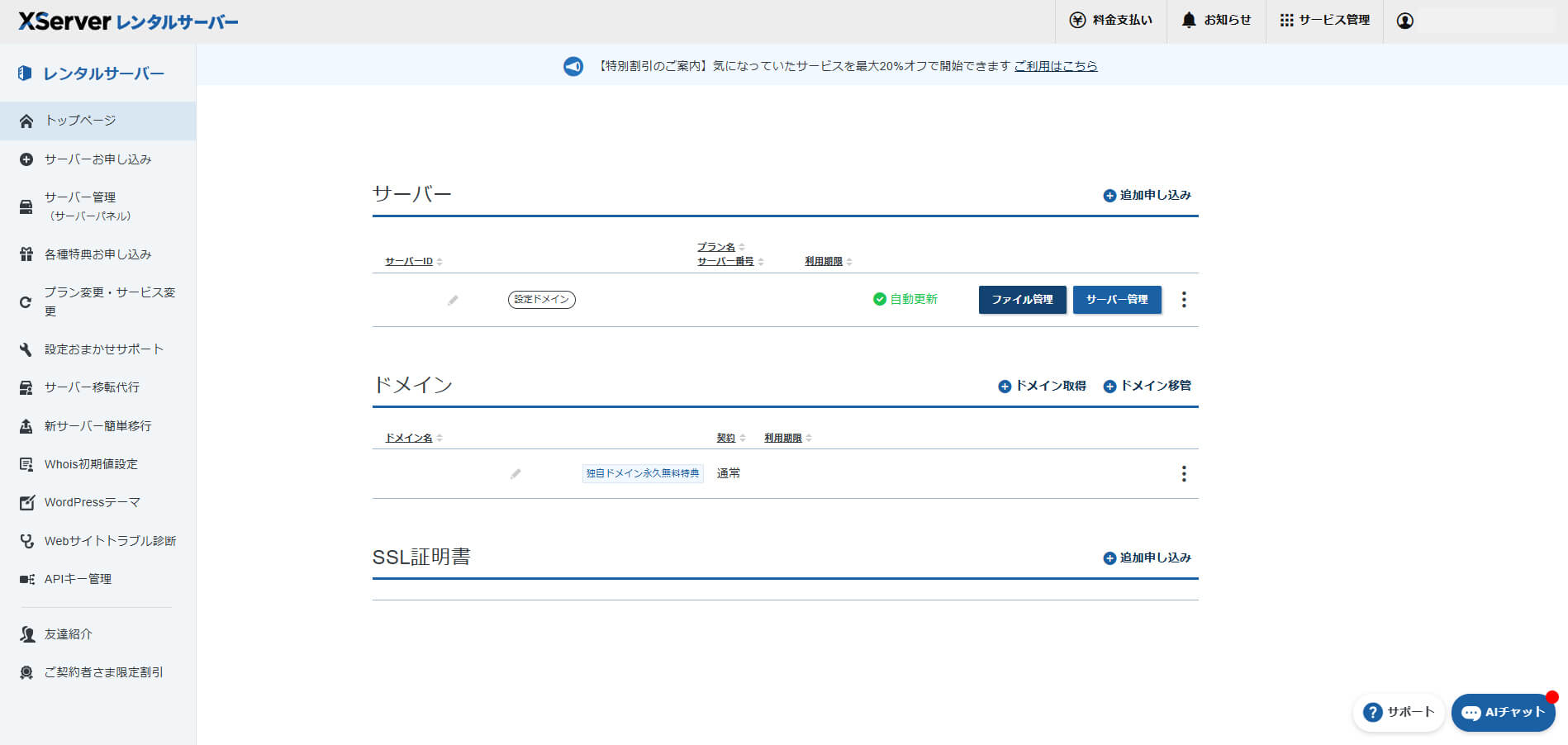Click the blue サーバー管理 button
The height and width of the screenshot is (745, 1568).
(1117, 300)
